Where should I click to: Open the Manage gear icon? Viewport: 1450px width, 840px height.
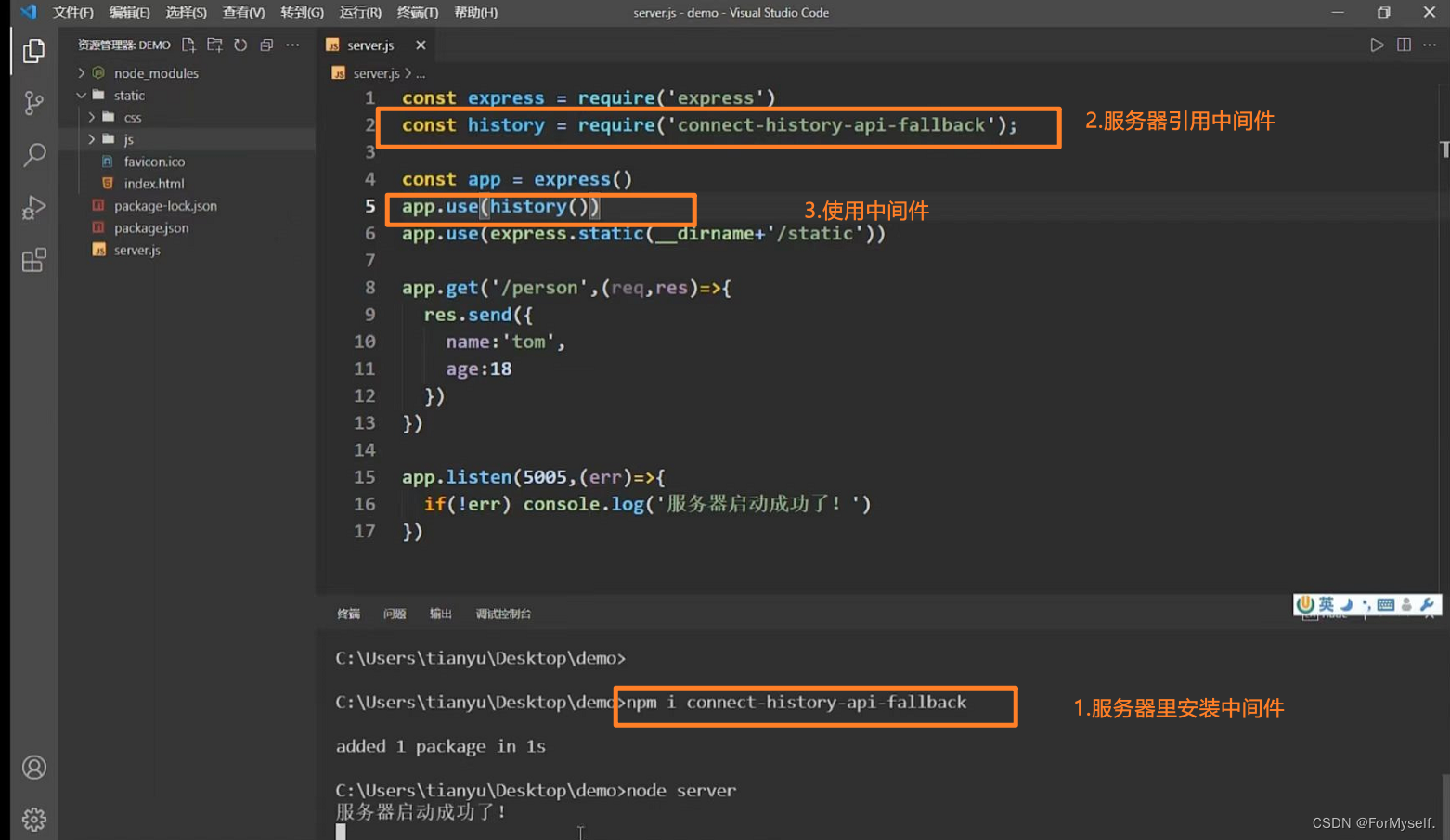(33, 820)
